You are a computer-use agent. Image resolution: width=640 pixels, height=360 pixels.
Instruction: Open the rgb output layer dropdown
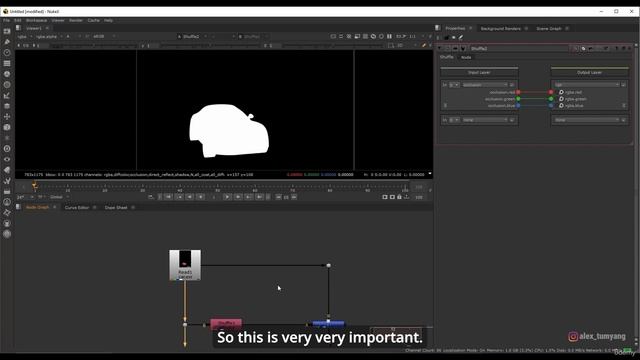(x=587, y=85)
